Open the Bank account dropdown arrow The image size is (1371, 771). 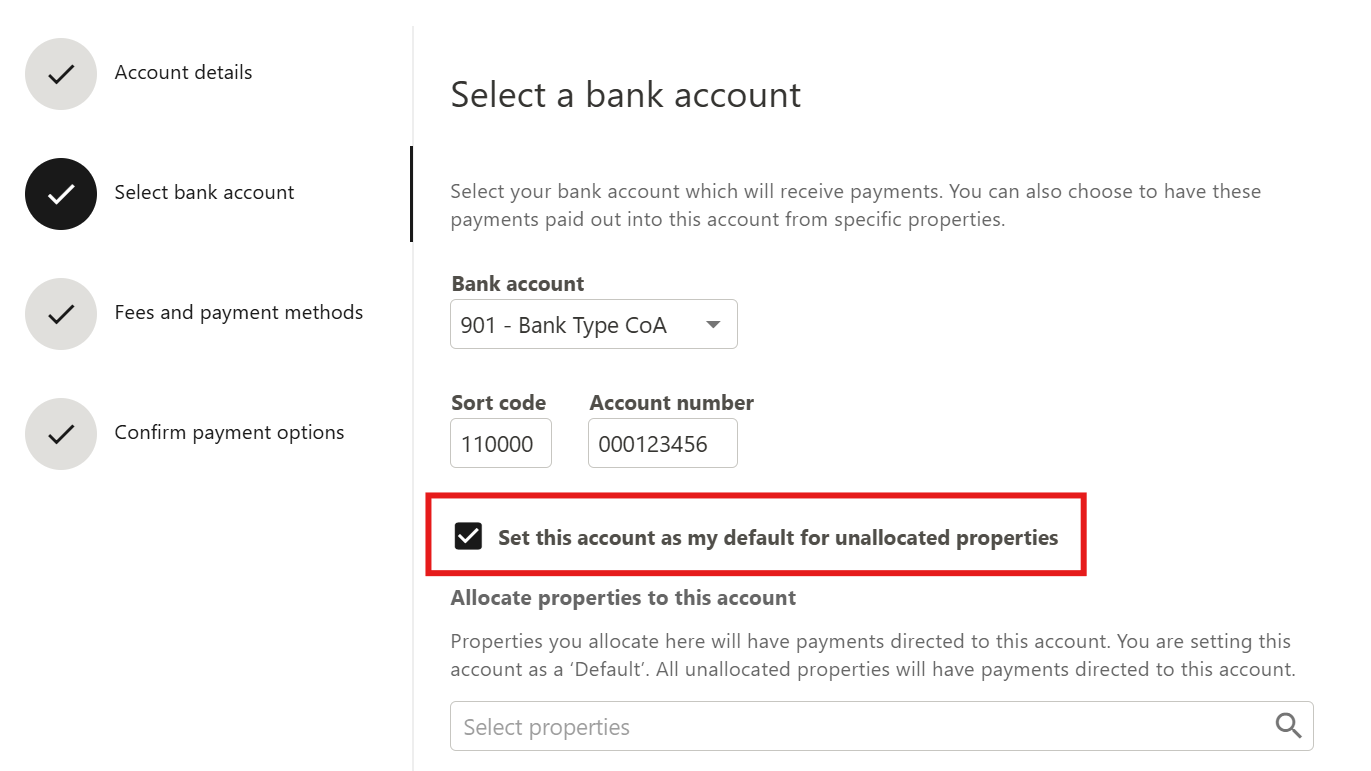pos(713,325)
